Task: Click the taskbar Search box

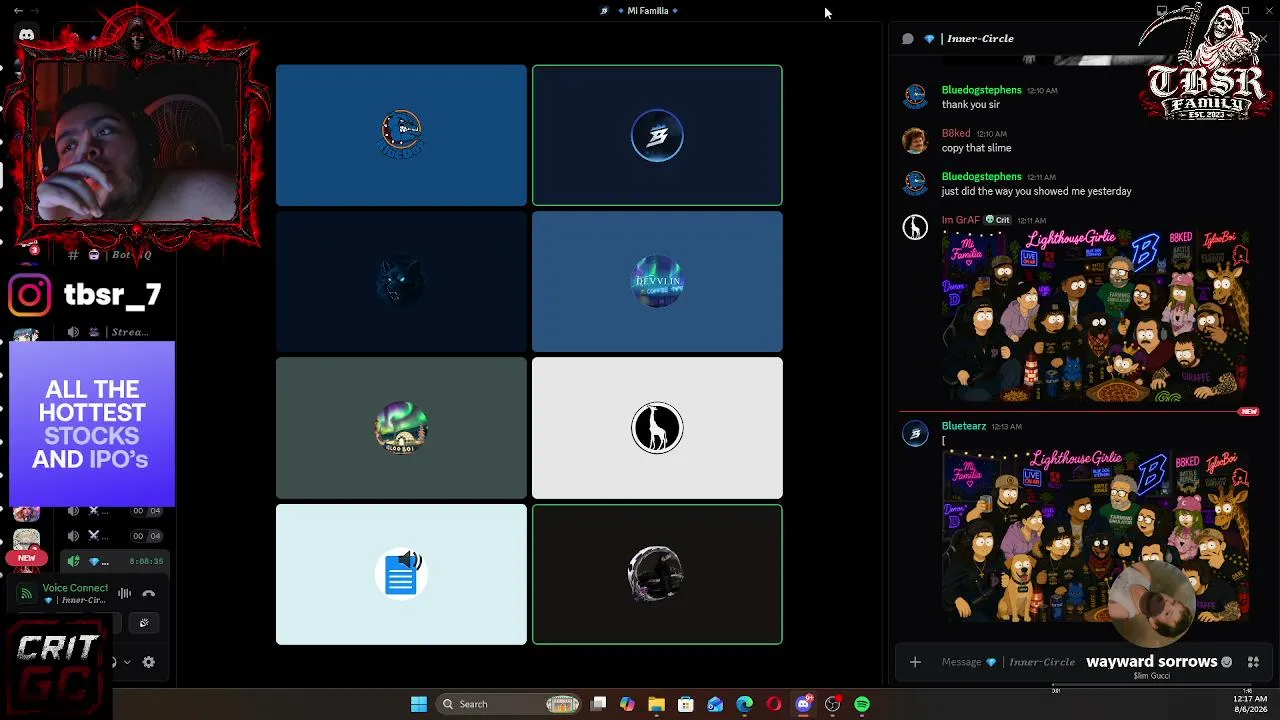Action: [x=511, y=704]
